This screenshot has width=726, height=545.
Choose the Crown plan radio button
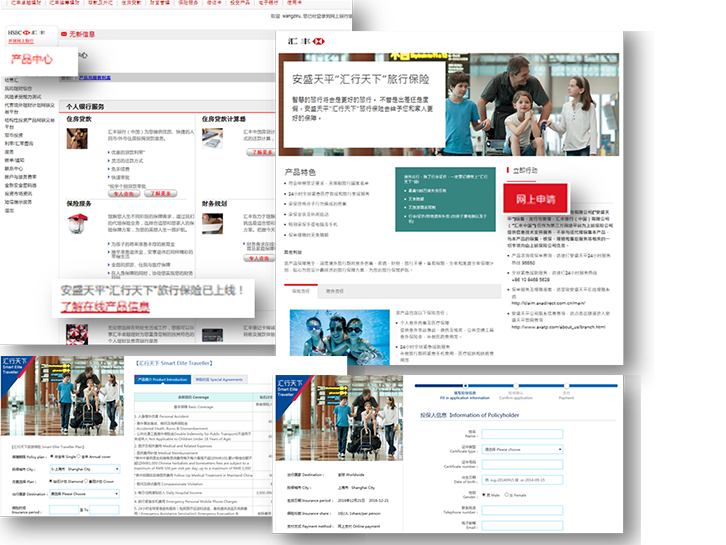coord(87,481)
